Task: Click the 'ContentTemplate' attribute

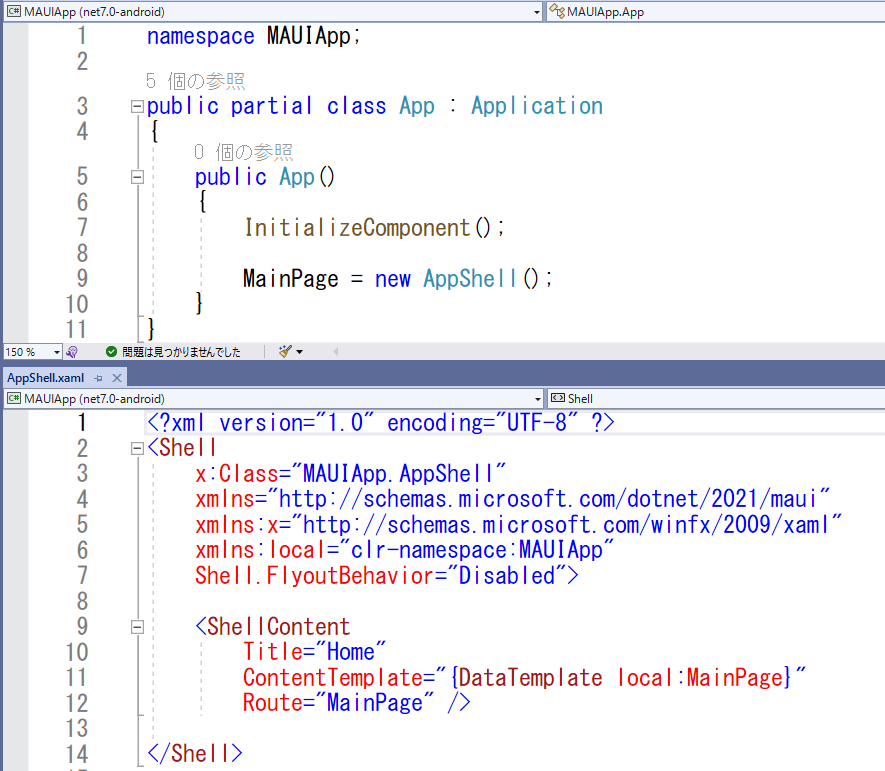Action: (332, 678)
